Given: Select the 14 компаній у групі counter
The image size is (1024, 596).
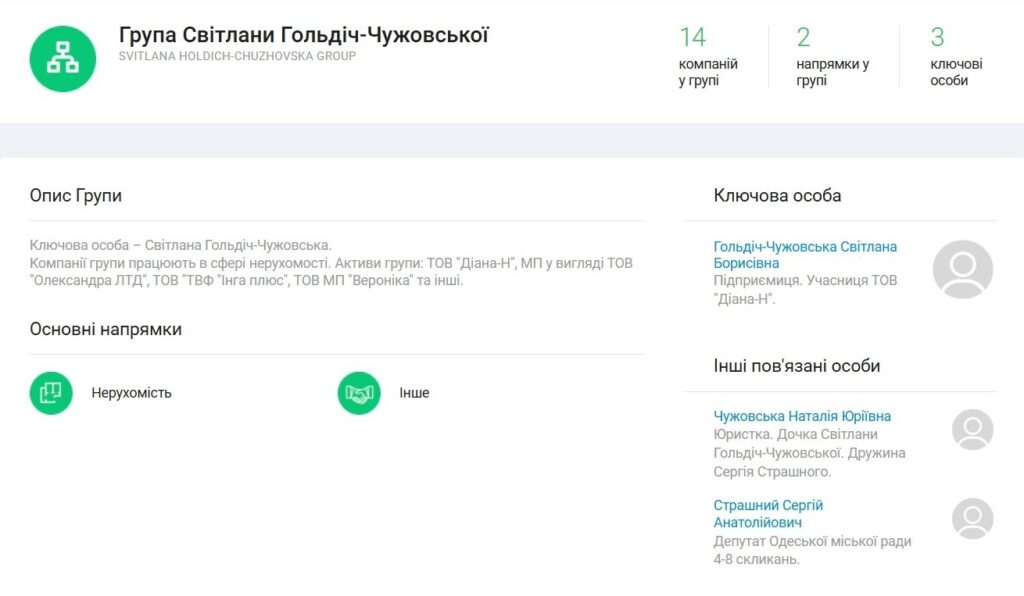Looking at the screenshot, I should (708, 57).
